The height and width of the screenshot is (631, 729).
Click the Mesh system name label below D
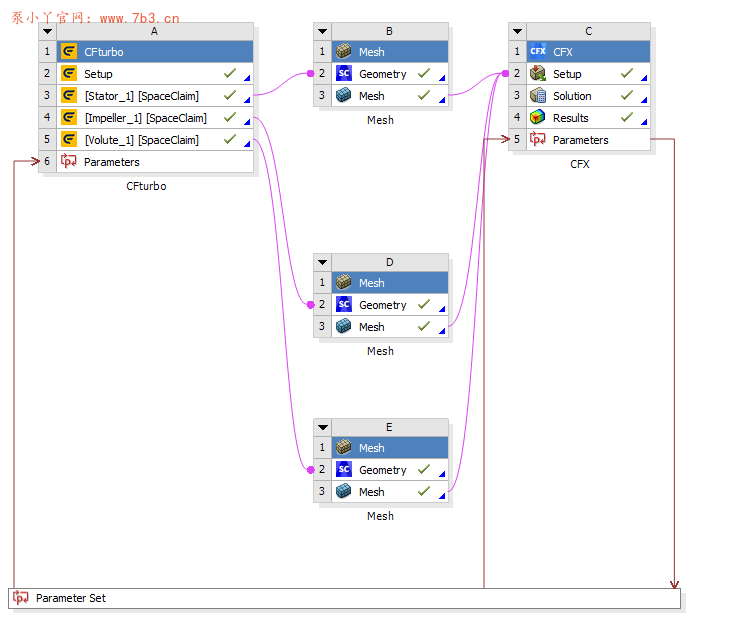tap(380, 351)
